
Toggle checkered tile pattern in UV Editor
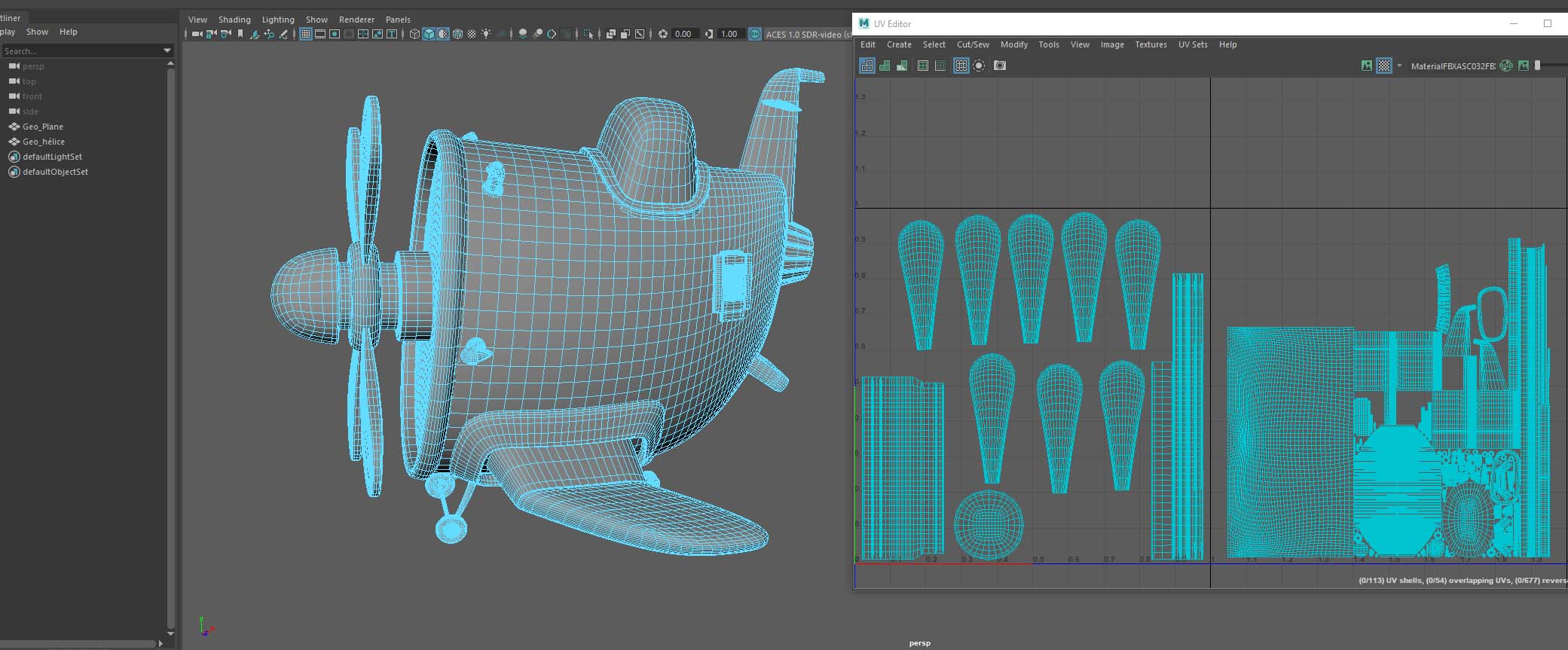click(1384, 66)
